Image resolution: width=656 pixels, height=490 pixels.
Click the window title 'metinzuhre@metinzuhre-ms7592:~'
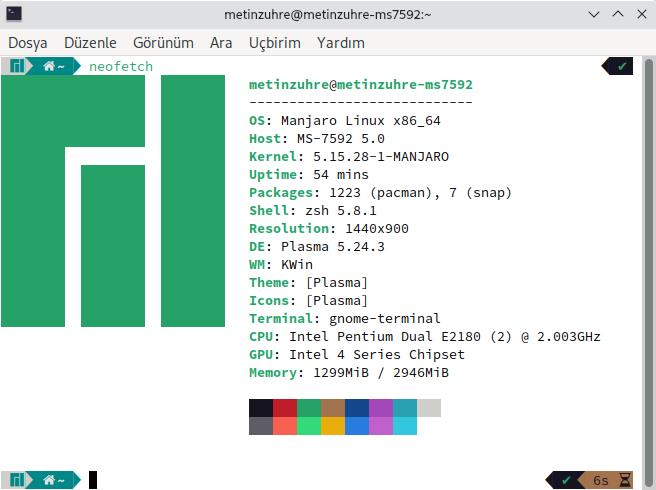328,15
